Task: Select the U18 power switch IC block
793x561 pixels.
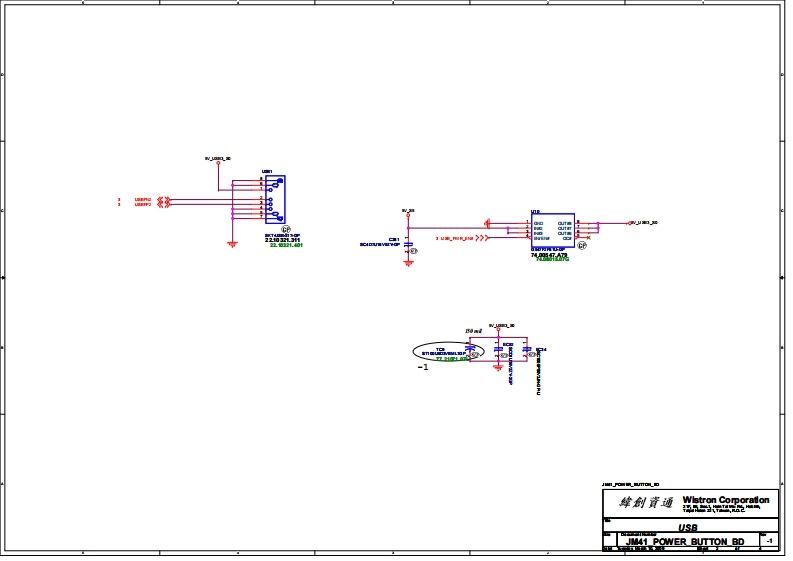Action: point(551,231)
